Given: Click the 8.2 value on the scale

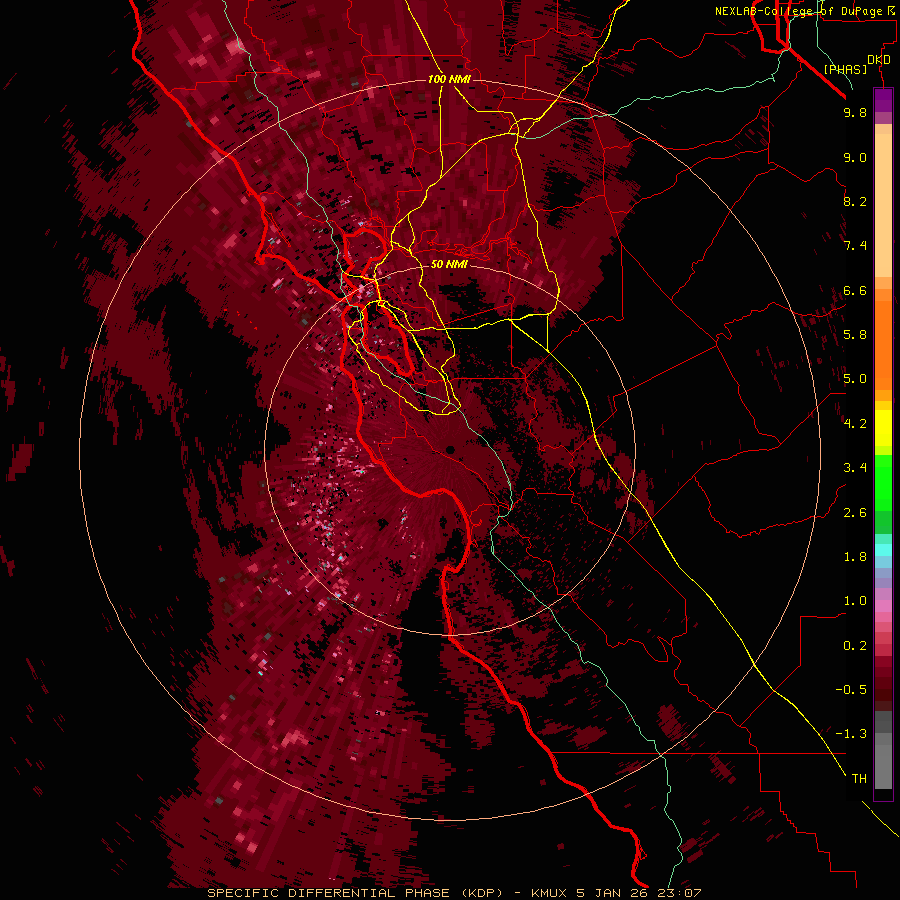Looking at the screenshot, I should [855, 201].
